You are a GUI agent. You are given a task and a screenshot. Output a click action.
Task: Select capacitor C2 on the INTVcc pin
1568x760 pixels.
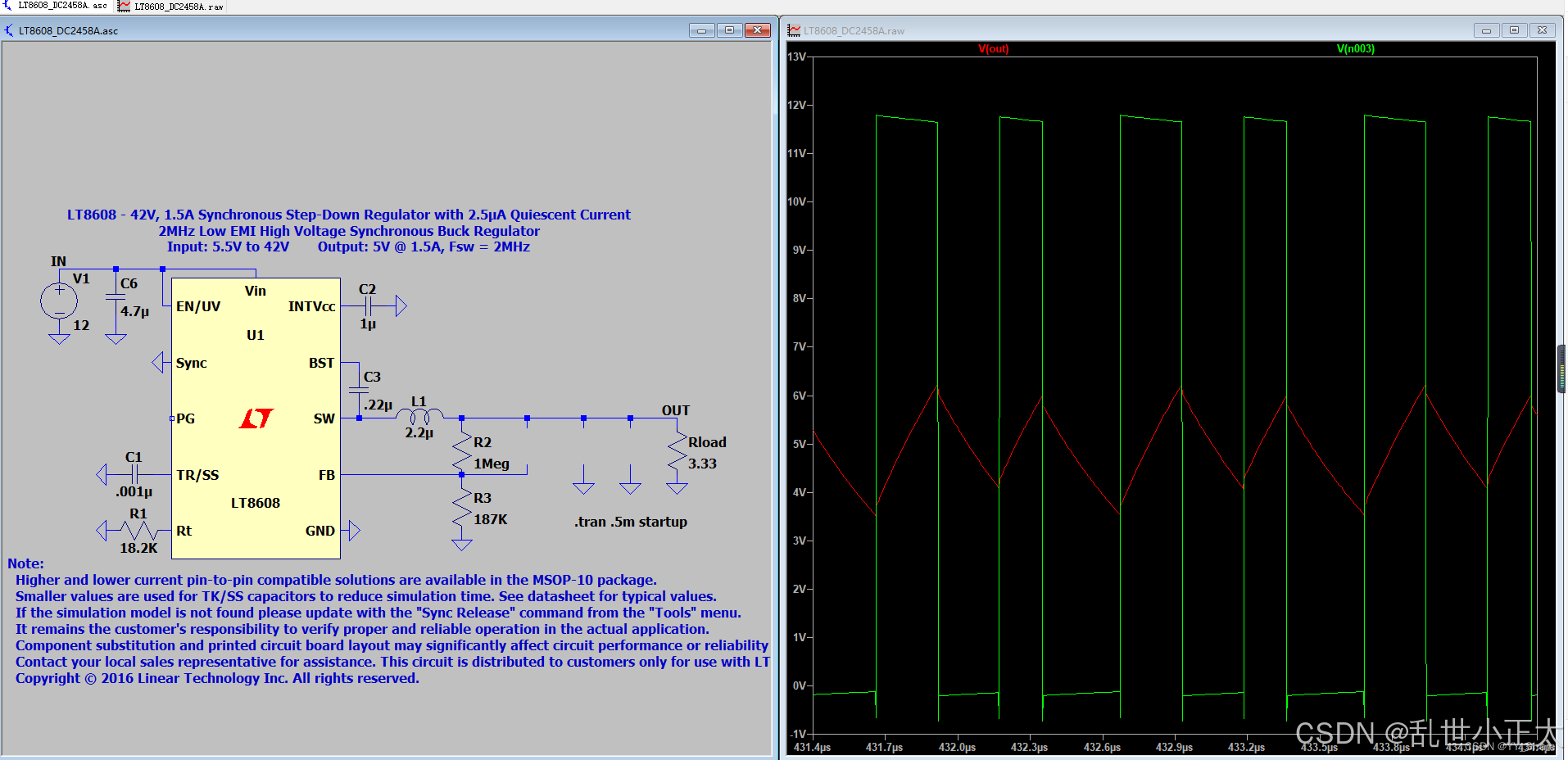click(x=368, y=306)
